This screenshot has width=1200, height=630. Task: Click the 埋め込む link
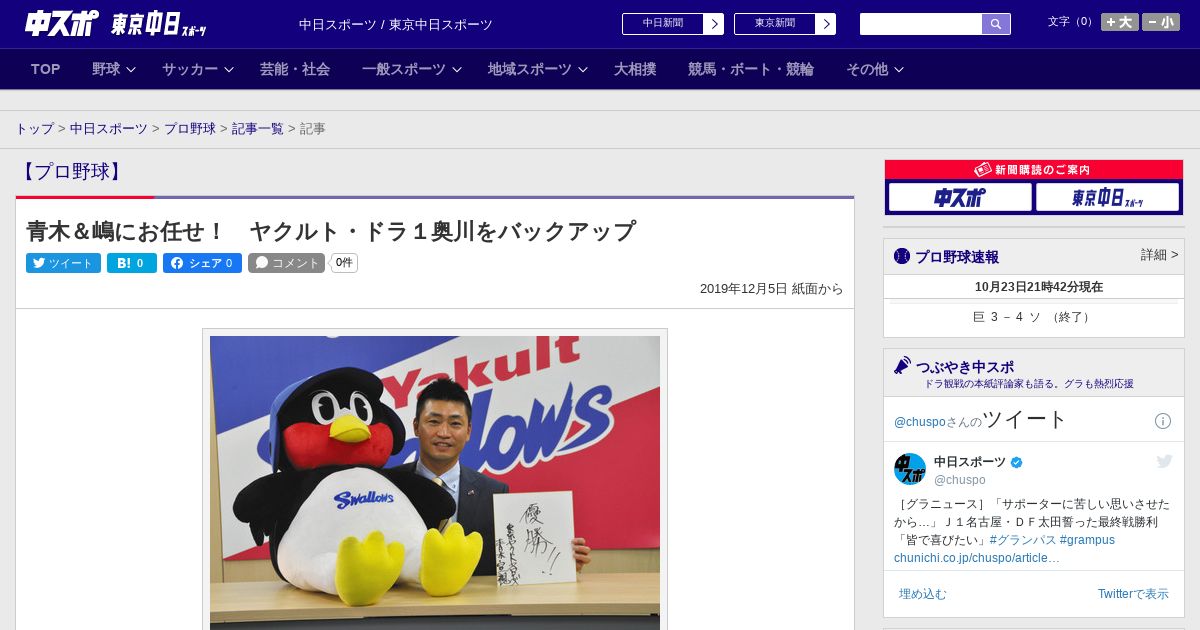coord(922,594)
